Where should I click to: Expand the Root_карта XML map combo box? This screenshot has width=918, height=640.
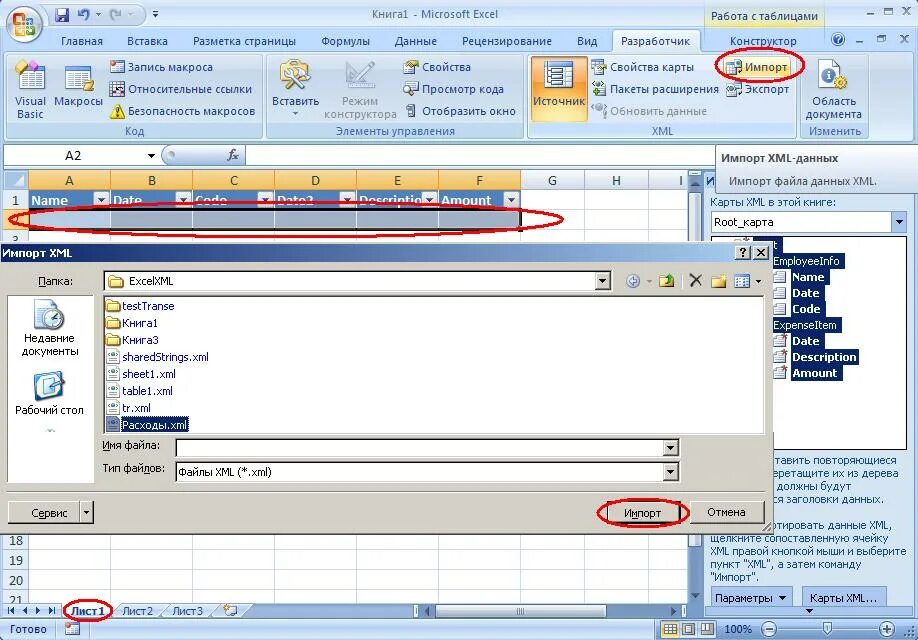[899, 222]
